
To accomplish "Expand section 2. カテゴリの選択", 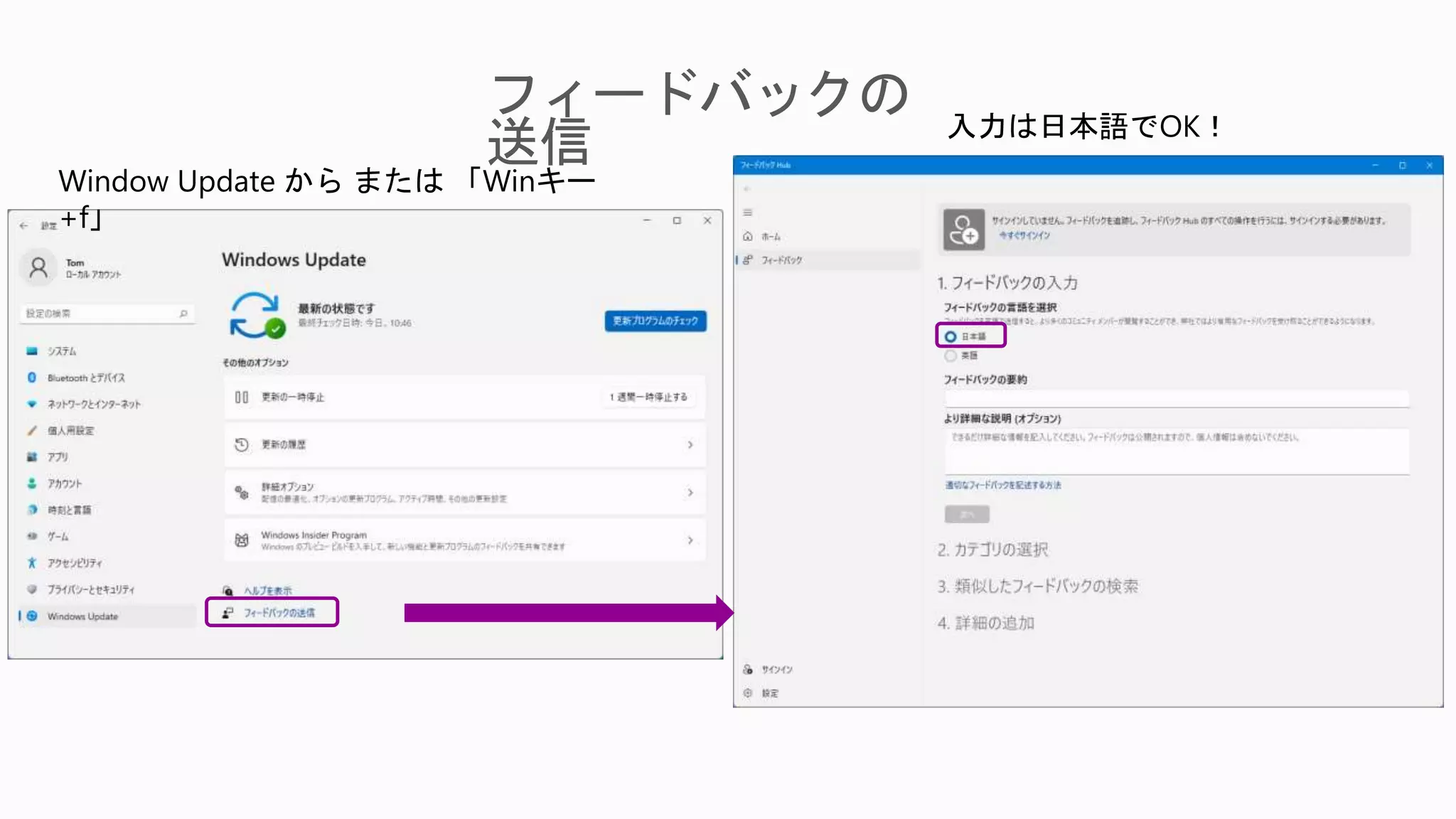I will (992, 550).
